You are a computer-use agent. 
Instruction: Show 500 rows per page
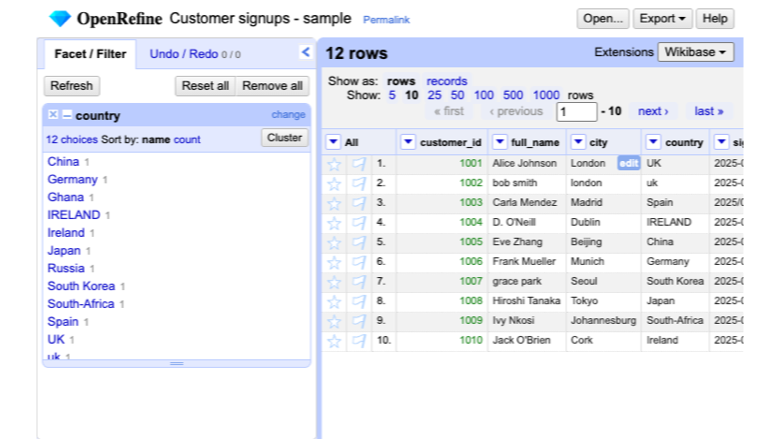pyautogui.click(x=513, y=95)
